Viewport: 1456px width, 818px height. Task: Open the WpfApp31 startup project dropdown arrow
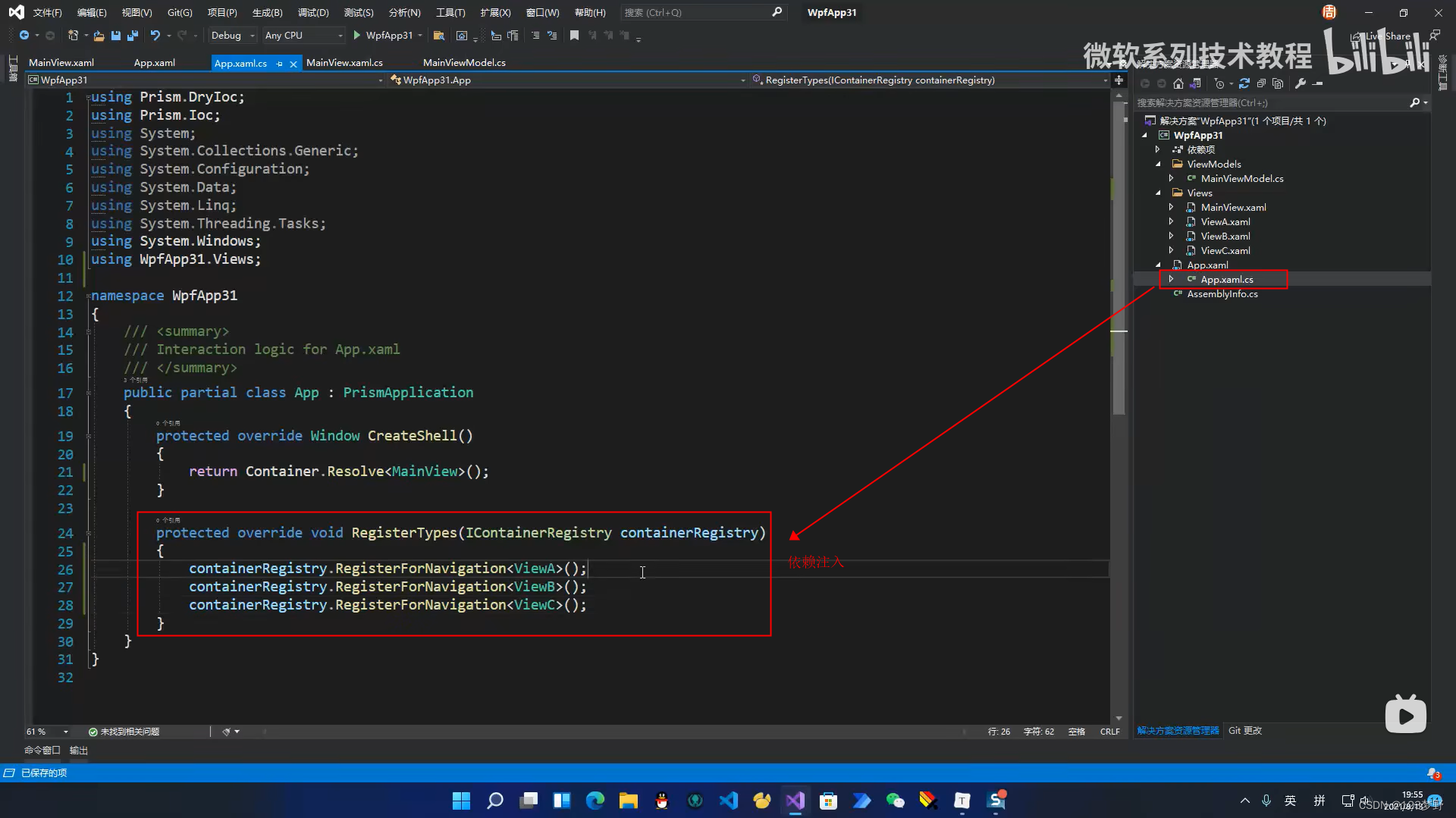pyautogui.click(x=420, y=36)
